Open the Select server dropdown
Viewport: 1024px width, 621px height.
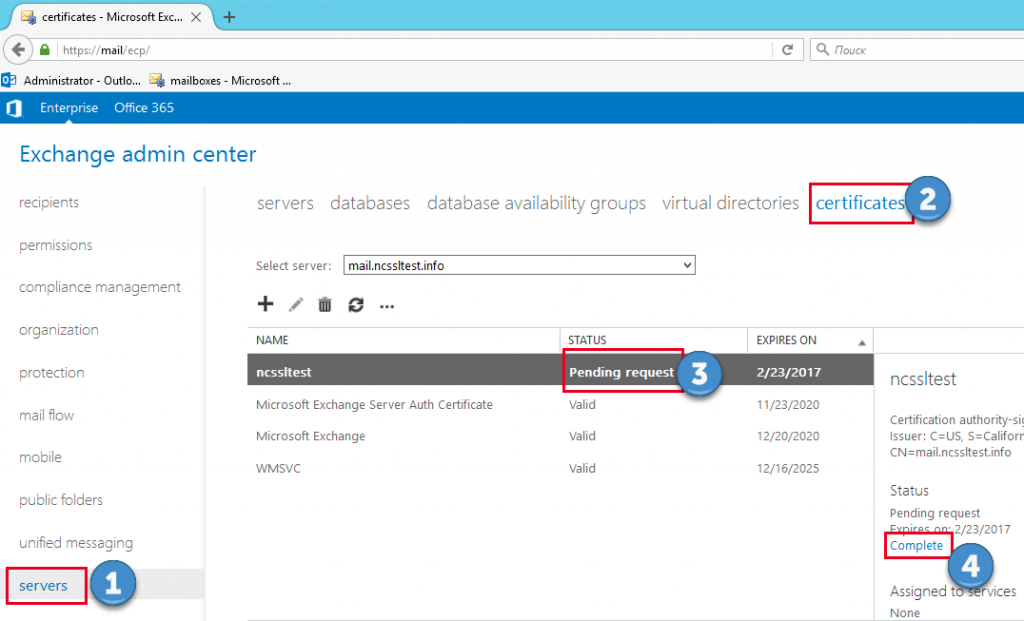click(519, 265)
